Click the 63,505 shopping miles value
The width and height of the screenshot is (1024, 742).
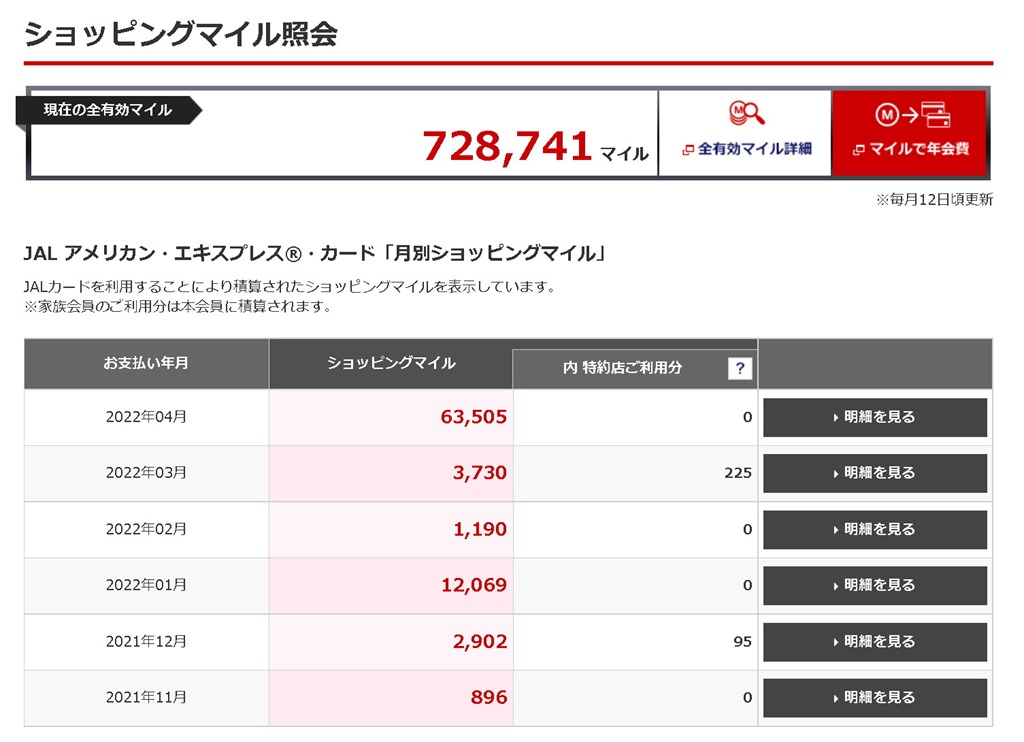(473, 417)
